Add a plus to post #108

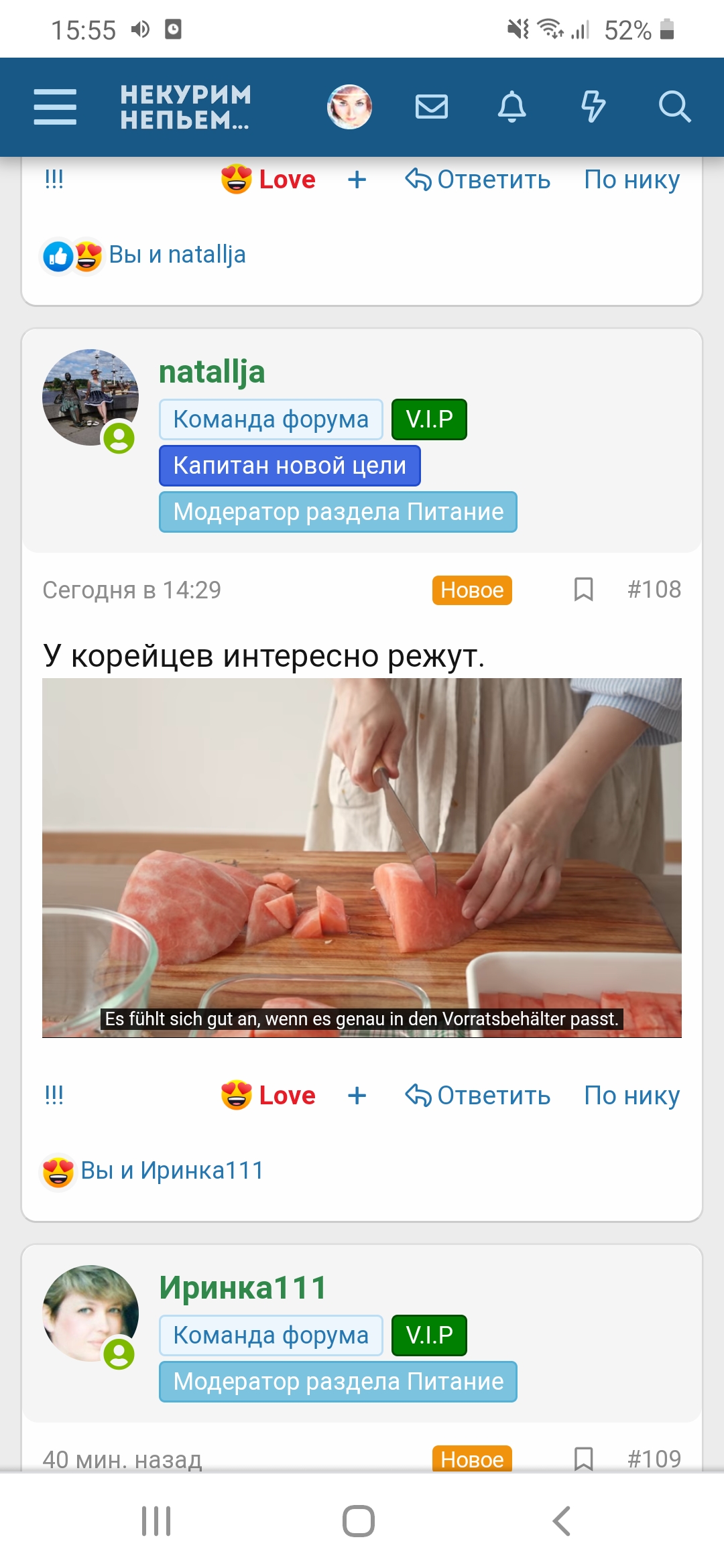(357, 1096)
